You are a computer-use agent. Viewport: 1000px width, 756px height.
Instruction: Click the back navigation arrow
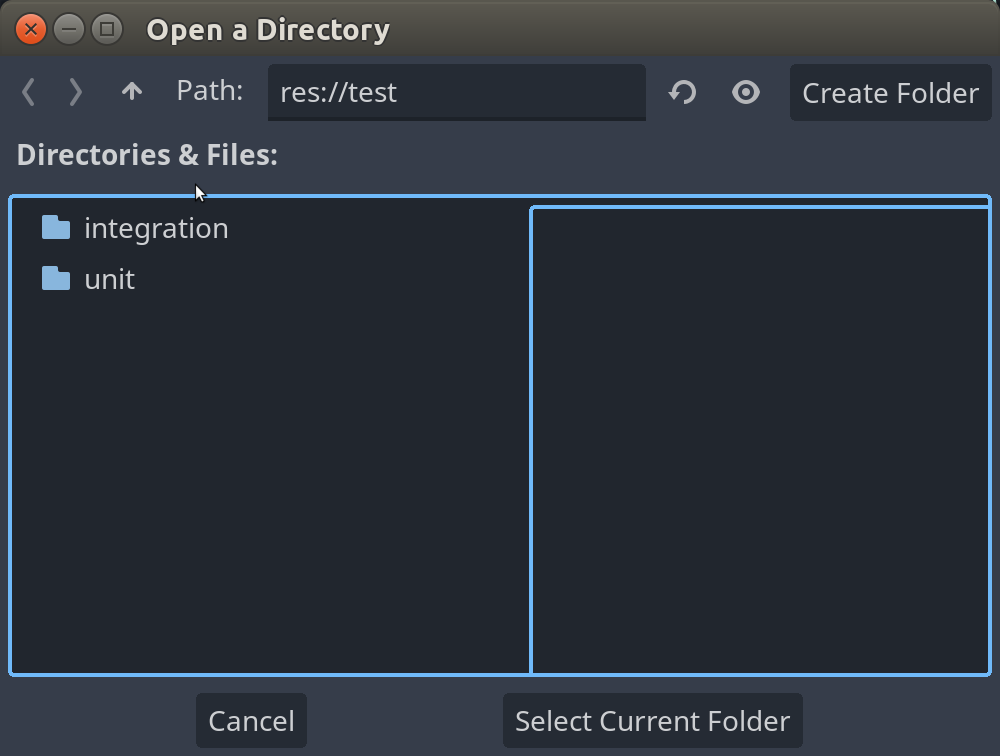(28, 92)
